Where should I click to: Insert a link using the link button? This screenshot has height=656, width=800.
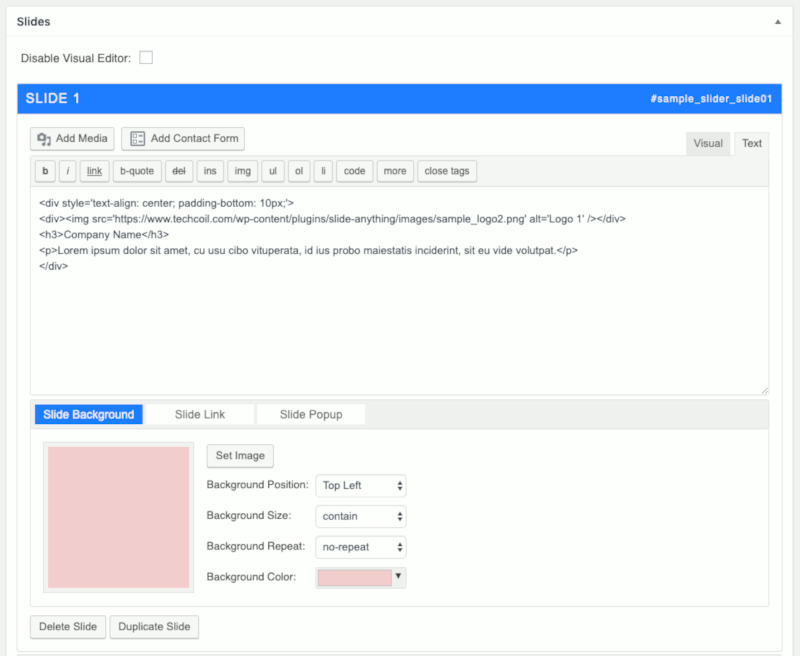click(x=94, y=171)
